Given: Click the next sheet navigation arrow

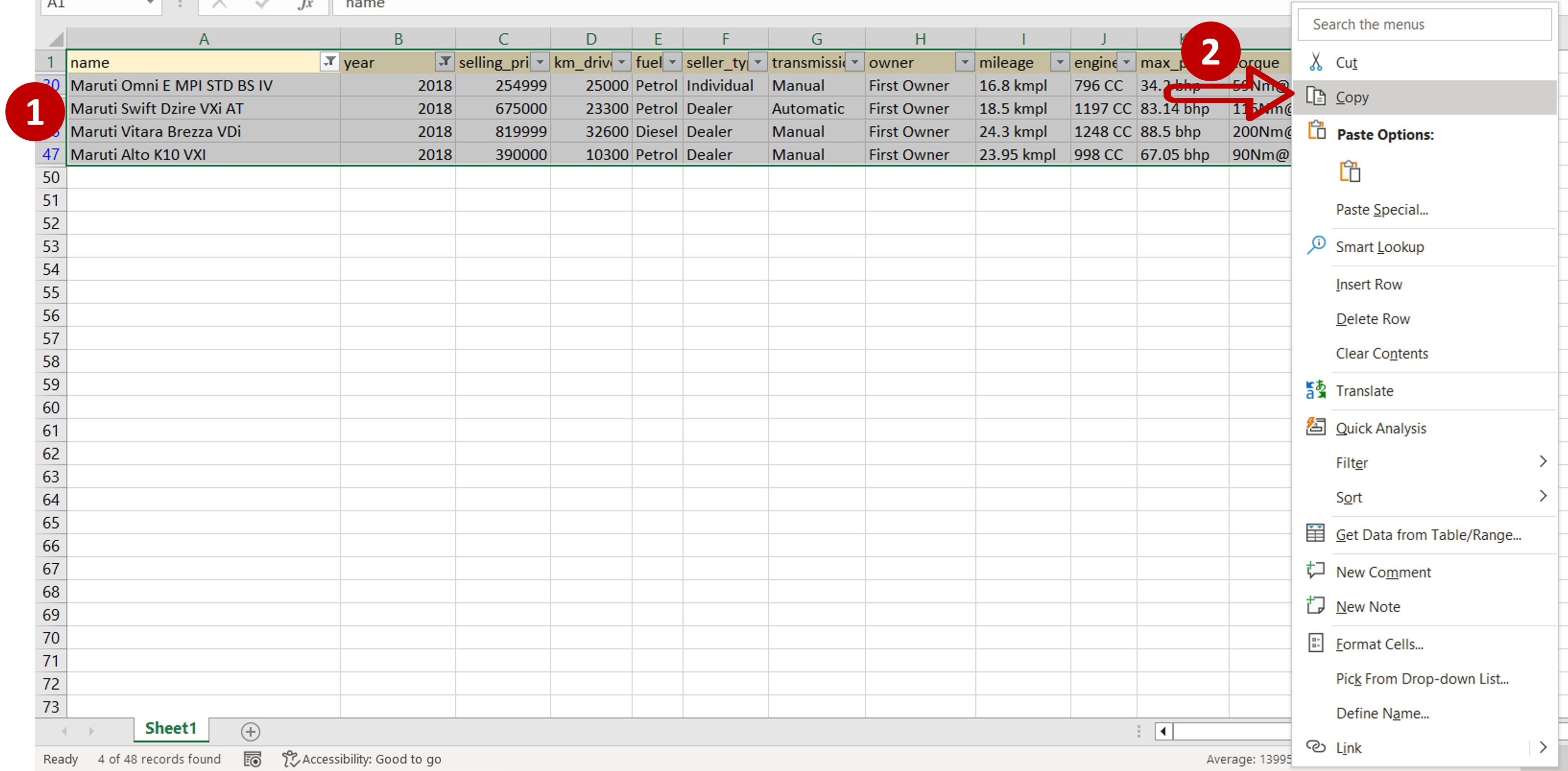Looking at the screenshot, I should click(91, 731).
